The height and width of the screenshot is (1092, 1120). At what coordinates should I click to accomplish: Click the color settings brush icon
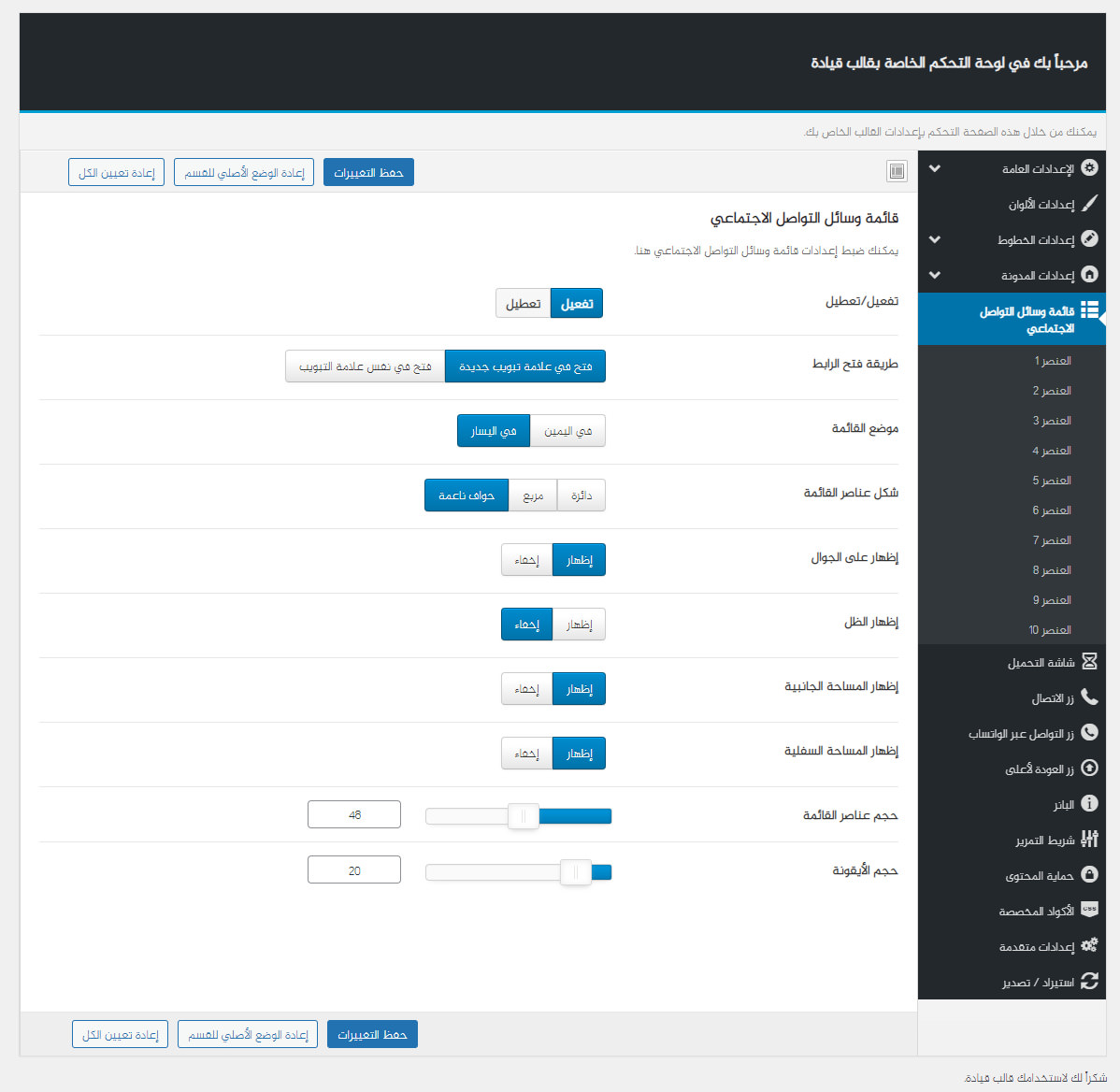coord(1089,204)
